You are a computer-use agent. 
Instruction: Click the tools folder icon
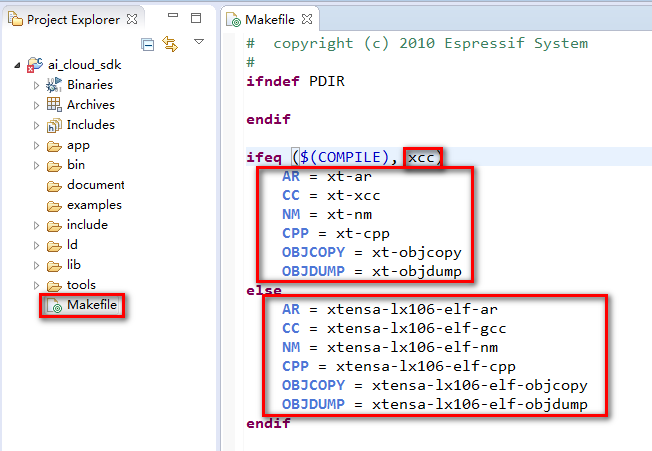[x=54, y=286]
